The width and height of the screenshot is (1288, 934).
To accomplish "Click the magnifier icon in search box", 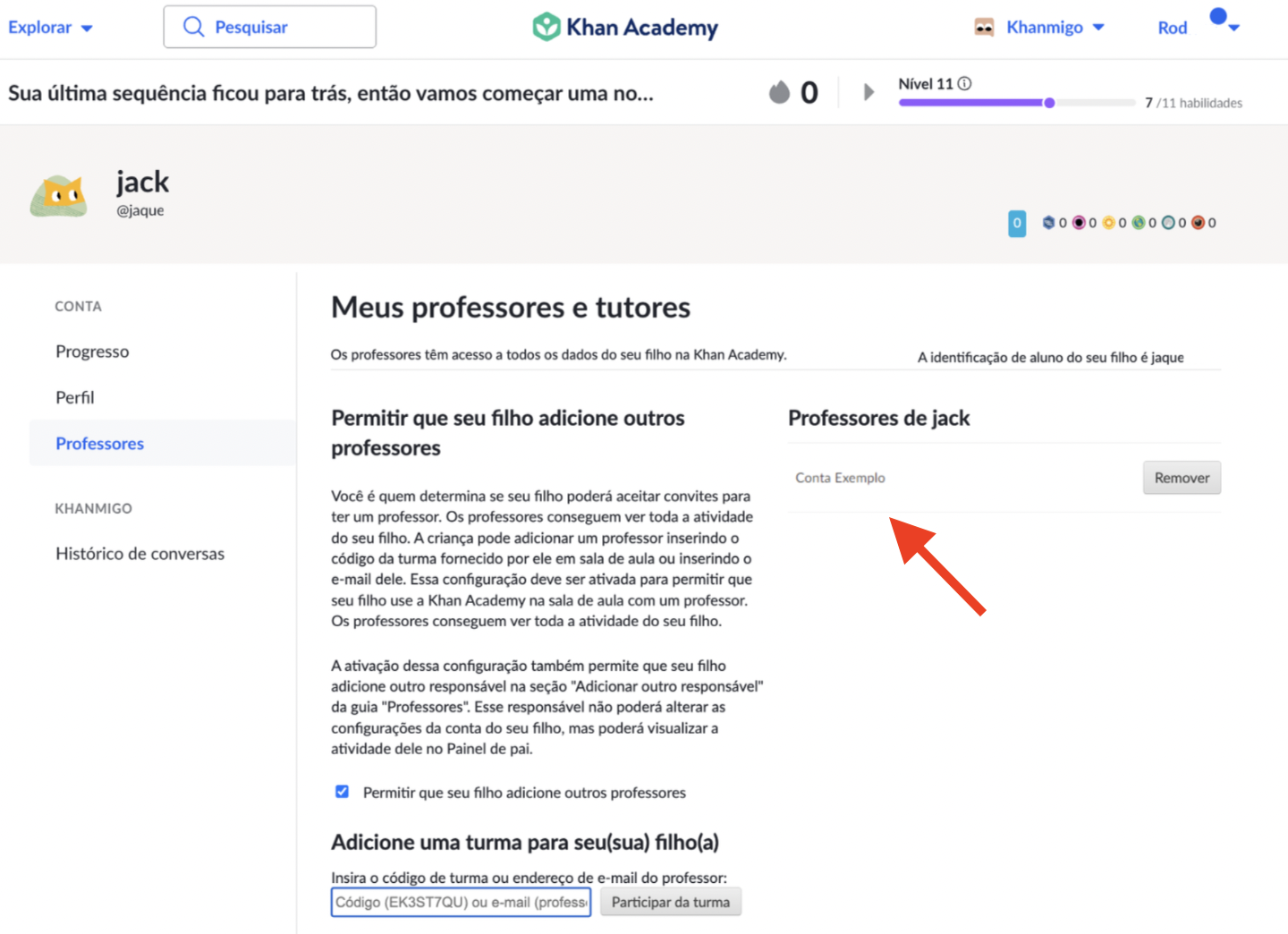I will [x=193, y=27].
